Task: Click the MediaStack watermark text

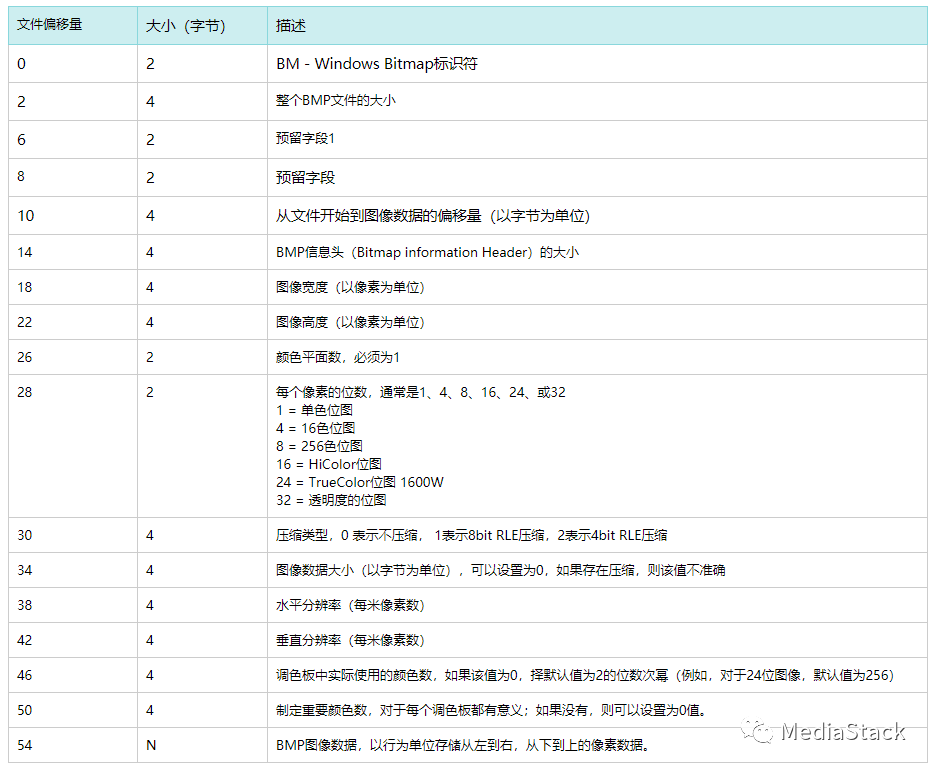Action: [x=843, y=732]
